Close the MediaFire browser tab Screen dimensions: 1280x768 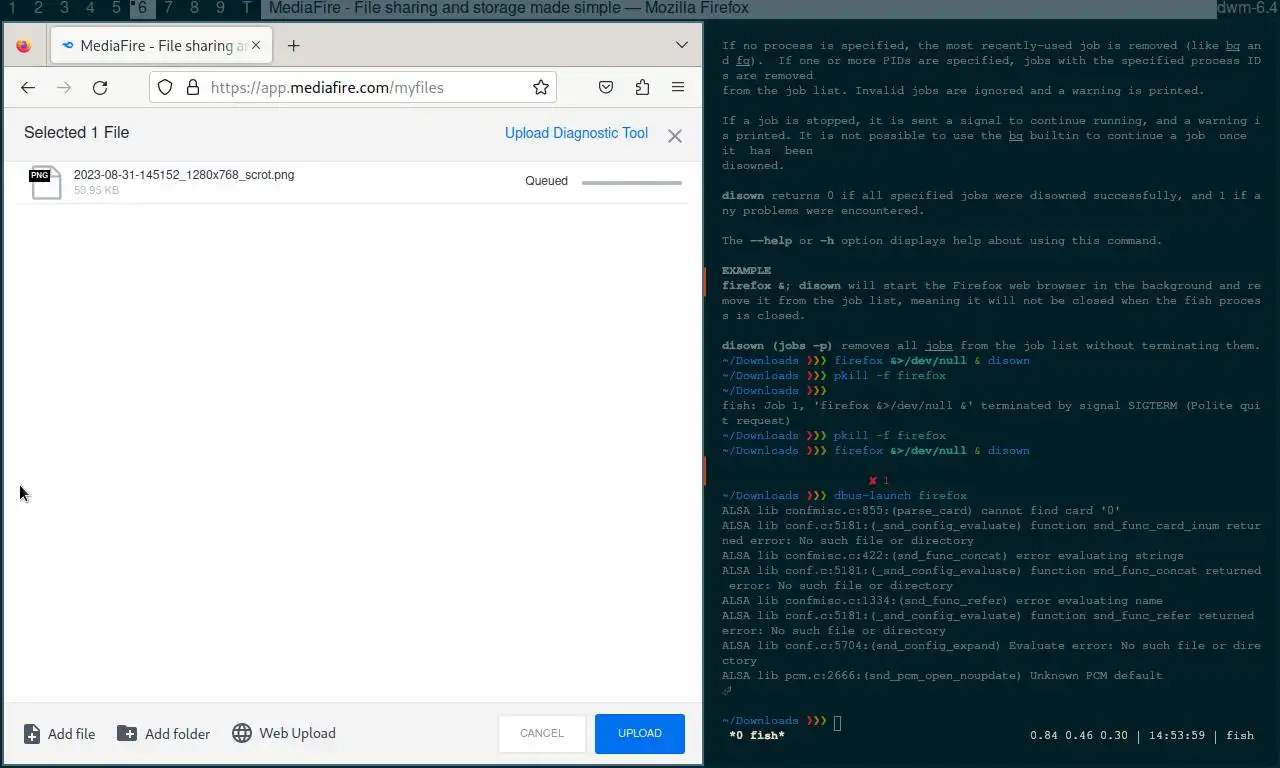click(256, 45)
